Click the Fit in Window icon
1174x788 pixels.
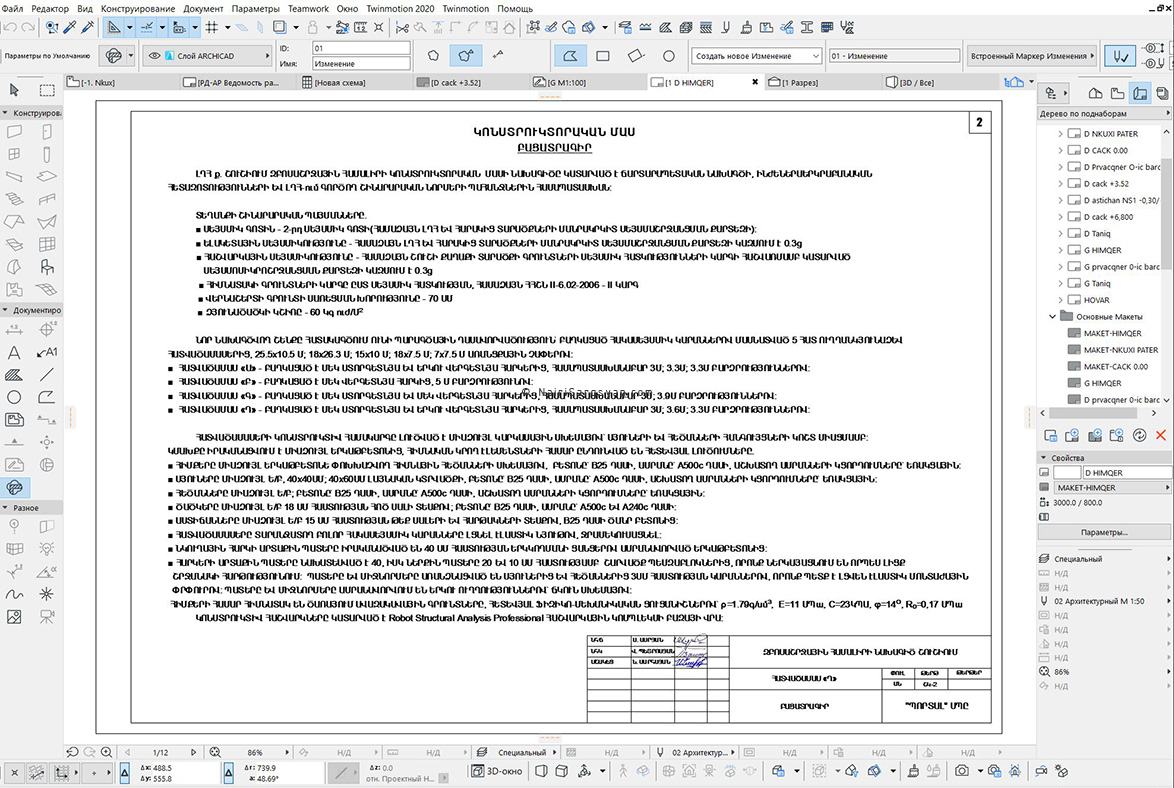[x=215, y=752]
